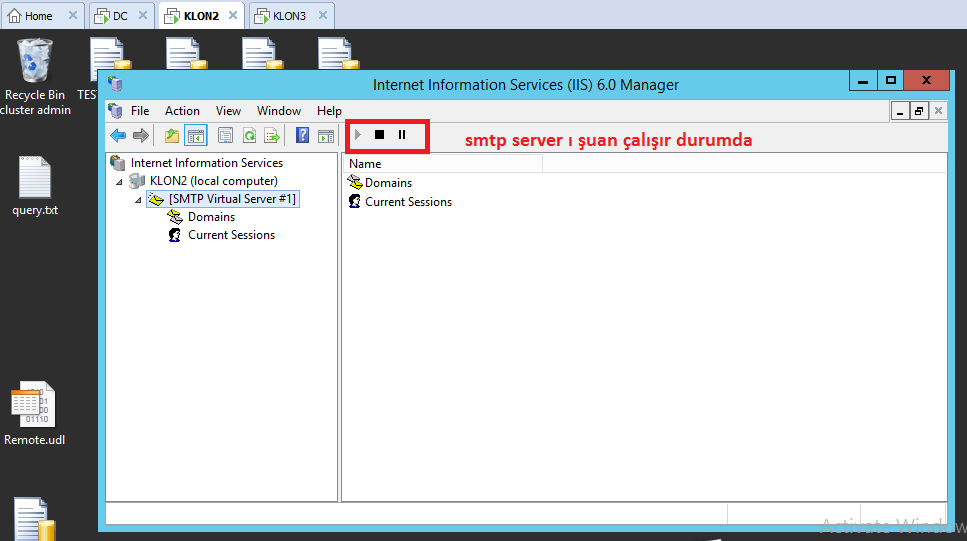The image size is (967, 541).
Task: Toggle Show/Hide Console Tree button
Action: point(196,136)
